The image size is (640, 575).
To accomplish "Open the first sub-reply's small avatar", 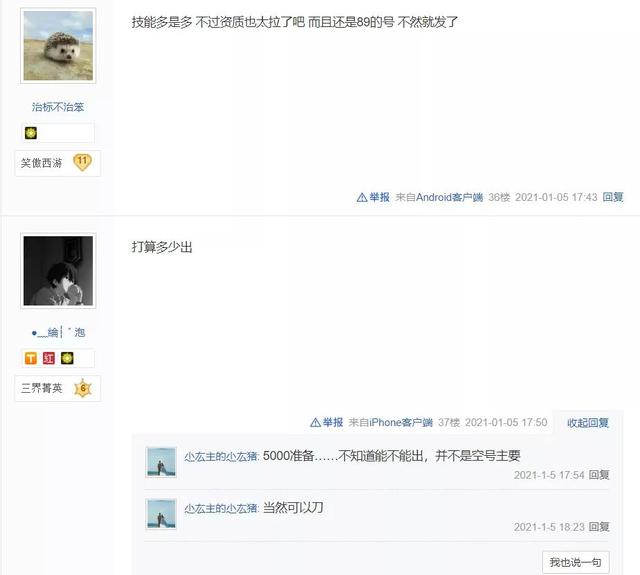I will (x=161, y=462).
